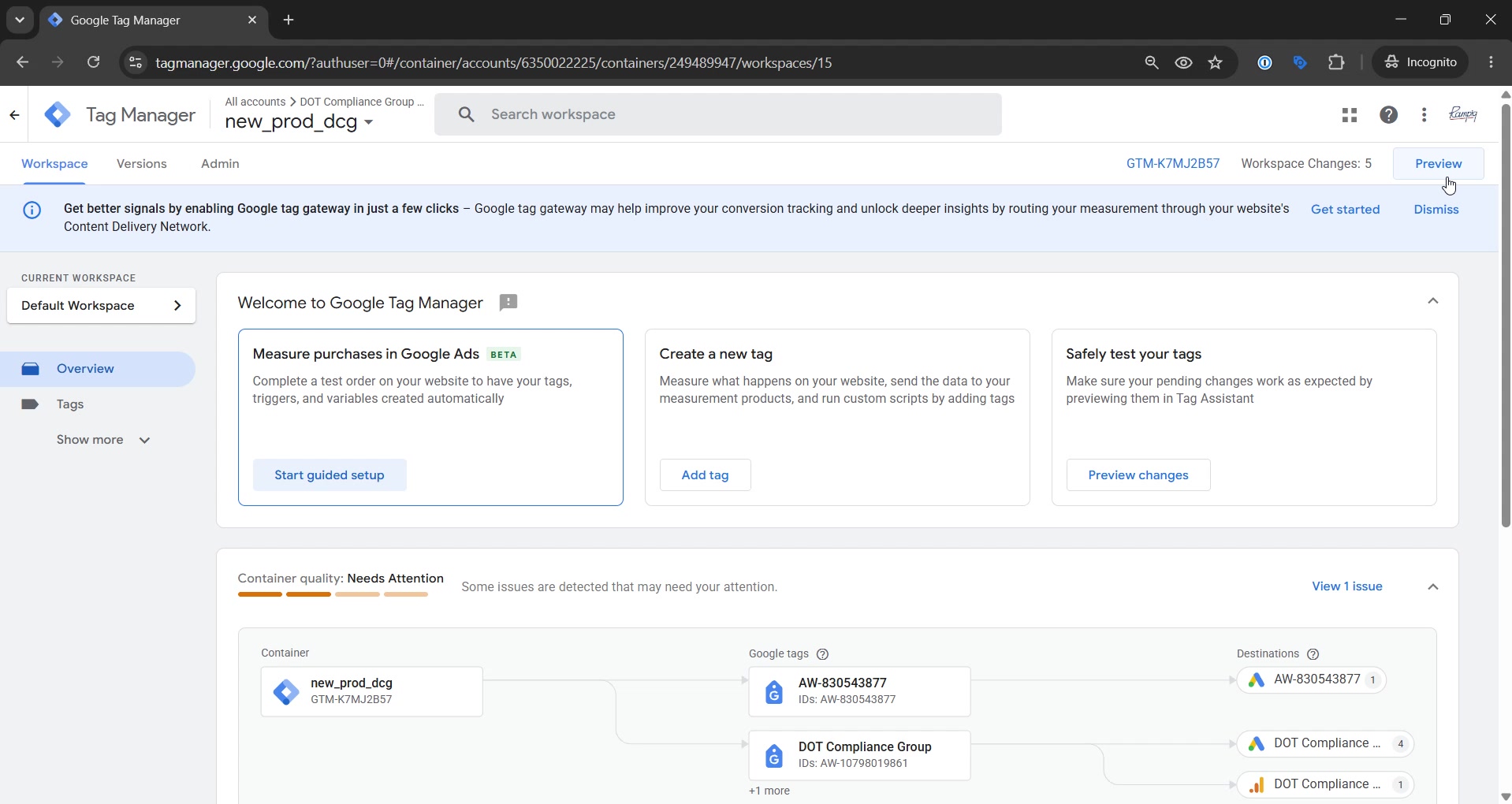Click into Search workspace field
Screen dimensions: 1512x804
(717, 115)
